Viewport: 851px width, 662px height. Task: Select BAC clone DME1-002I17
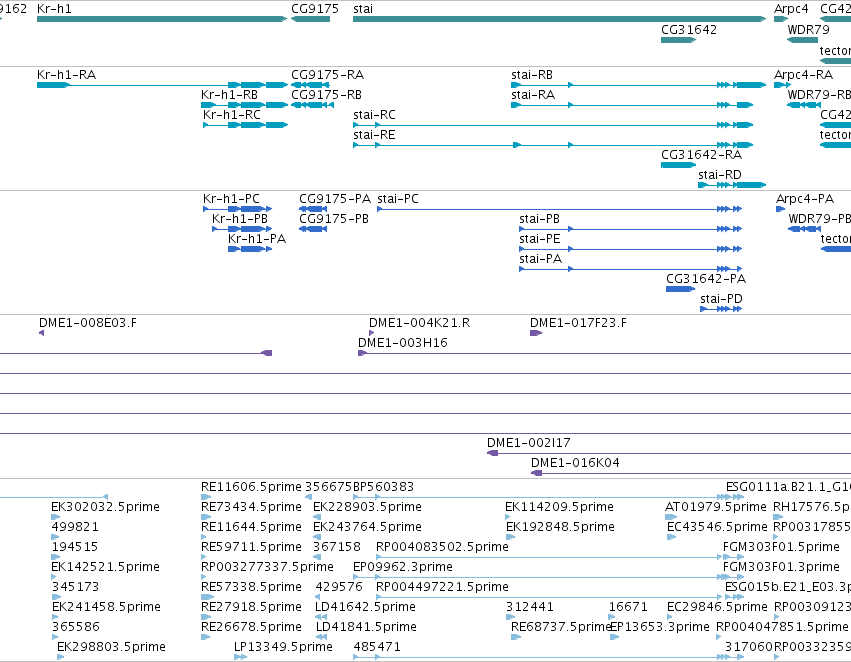669,453
